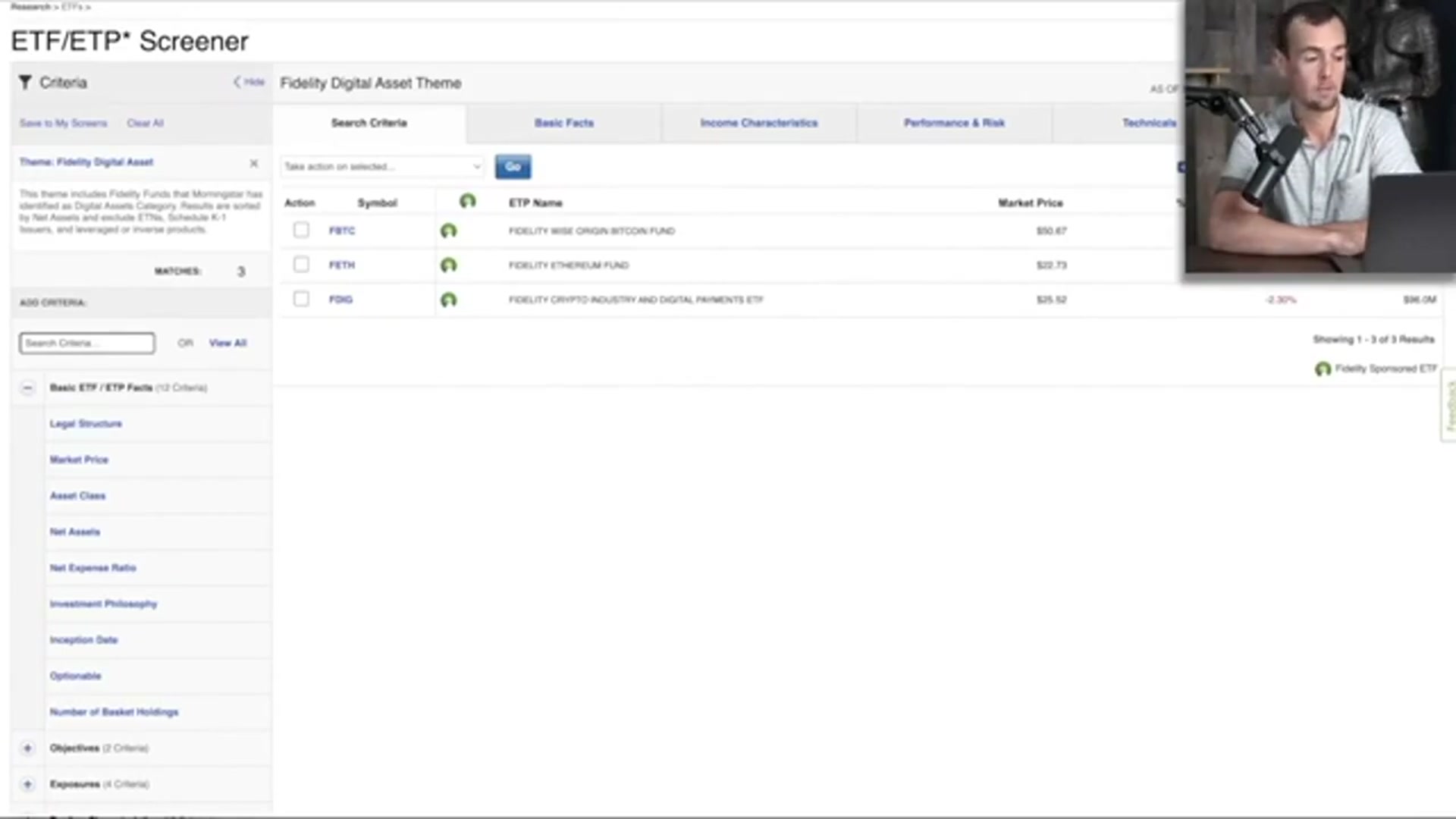1456x819 pixels.
Task: Hide the Criteria panel
Action: pos(249,82)
